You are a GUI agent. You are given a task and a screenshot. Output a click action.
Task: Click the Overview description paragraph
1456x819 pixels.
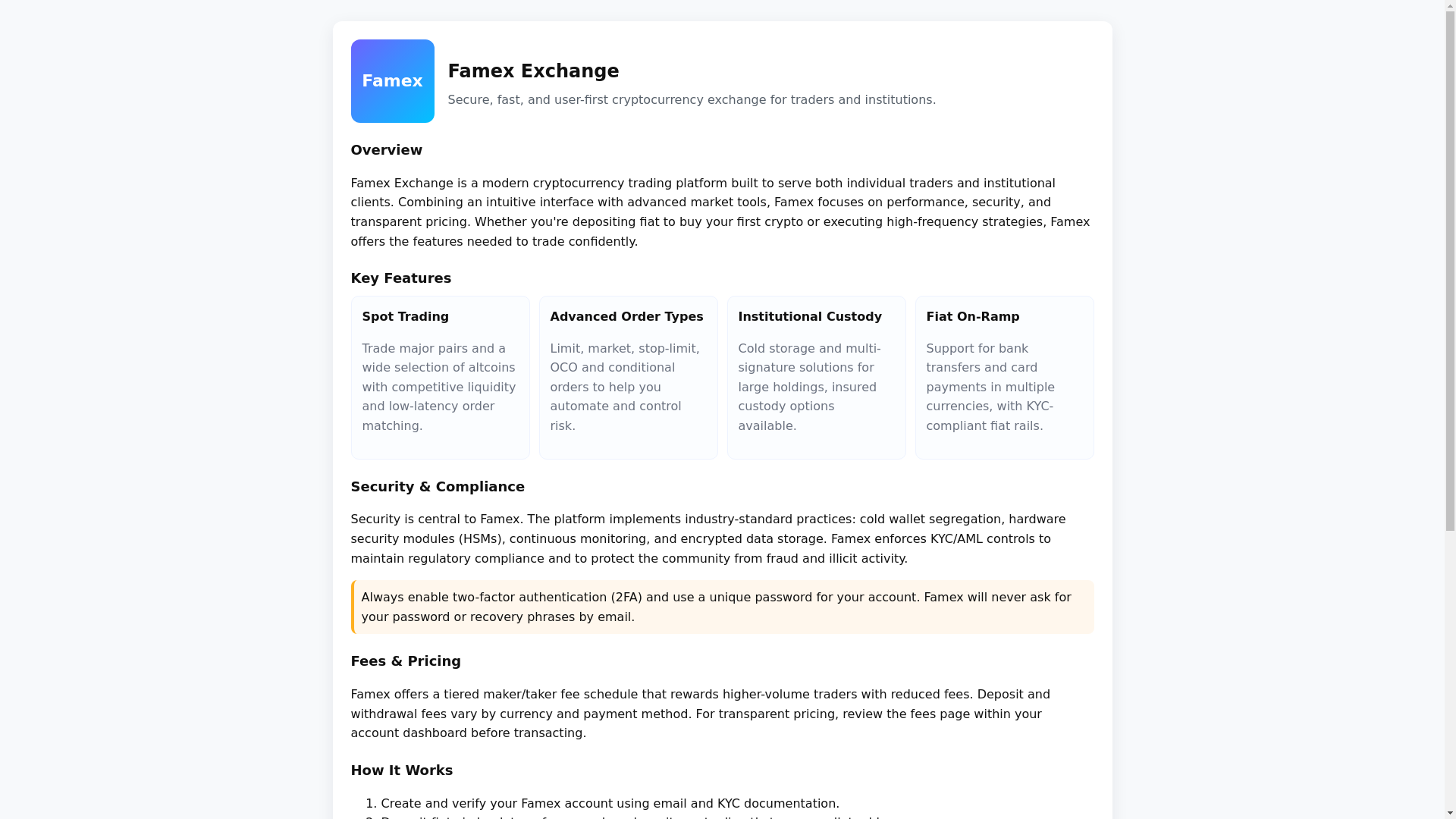[x=720, y=212]
